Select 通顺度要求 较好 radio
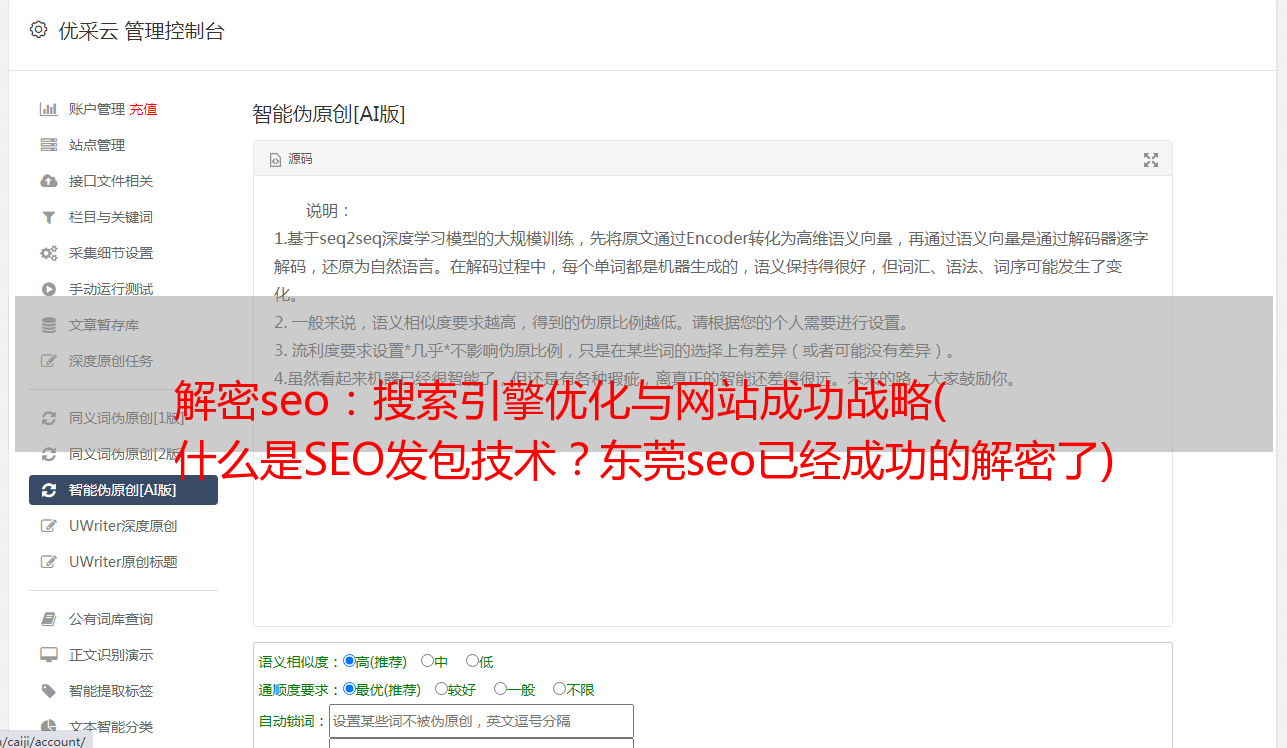1287x748 pixels. point(441,689)
